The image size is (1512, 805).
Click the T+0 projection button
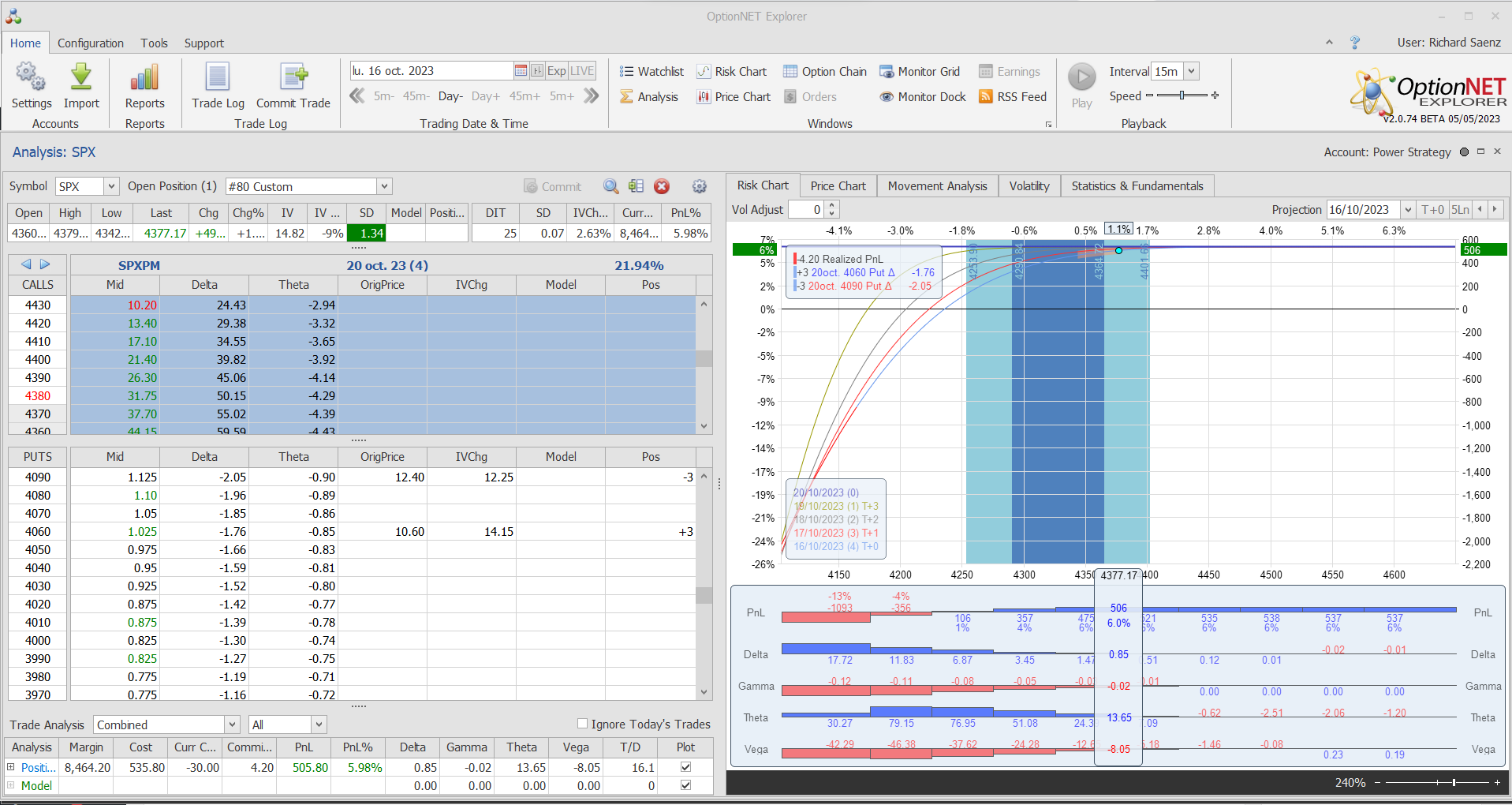(x=1432, y=210)
